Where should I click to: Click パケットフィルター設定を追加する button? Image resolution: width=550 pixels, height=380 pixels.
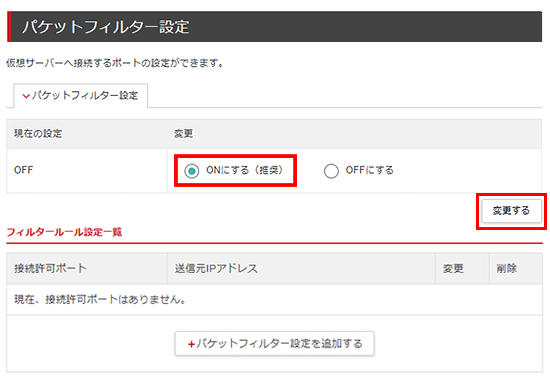click(x=274, y=344)
